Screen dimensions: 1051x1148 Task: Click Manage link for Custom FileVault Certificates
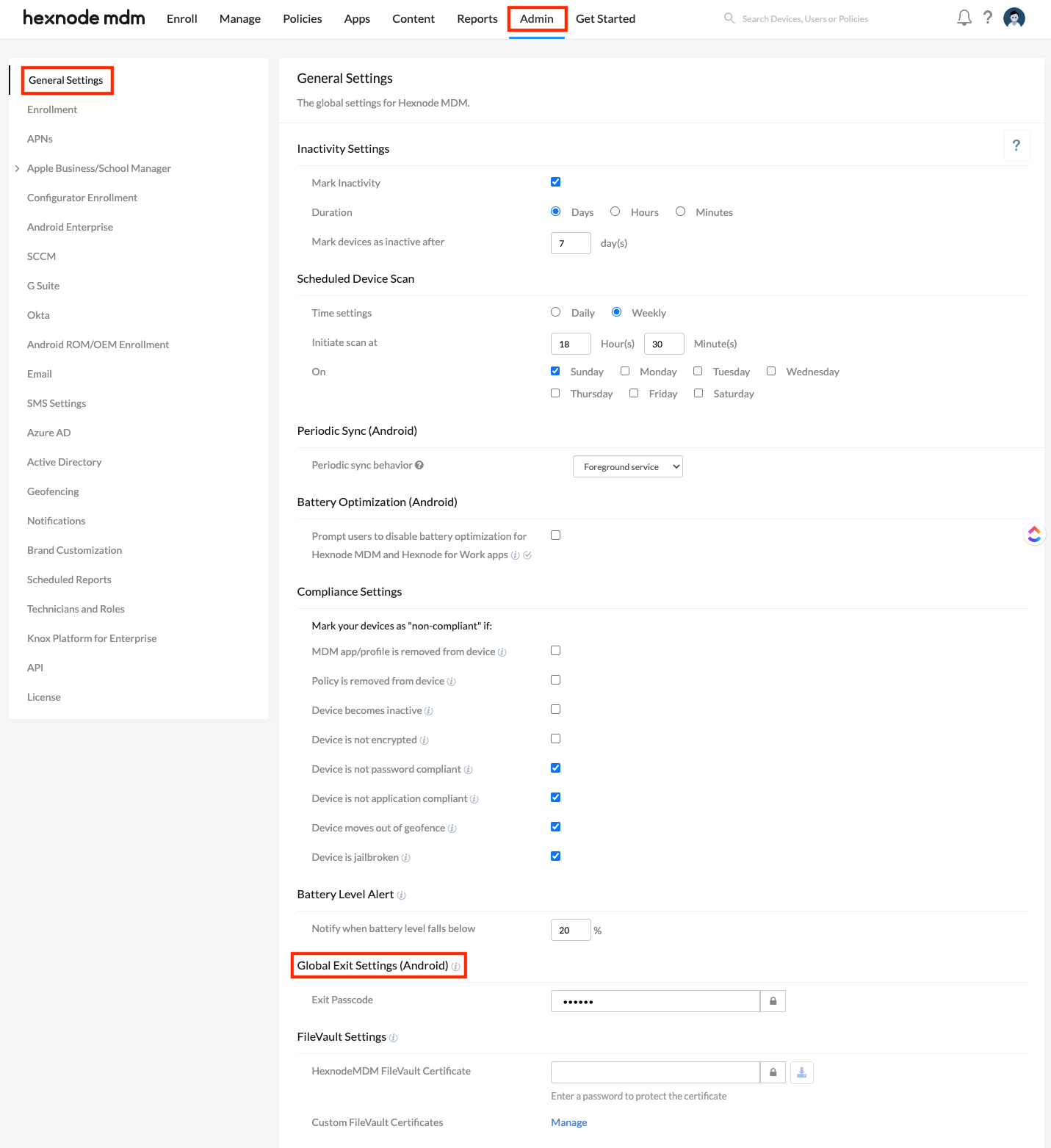point(569,1122)
